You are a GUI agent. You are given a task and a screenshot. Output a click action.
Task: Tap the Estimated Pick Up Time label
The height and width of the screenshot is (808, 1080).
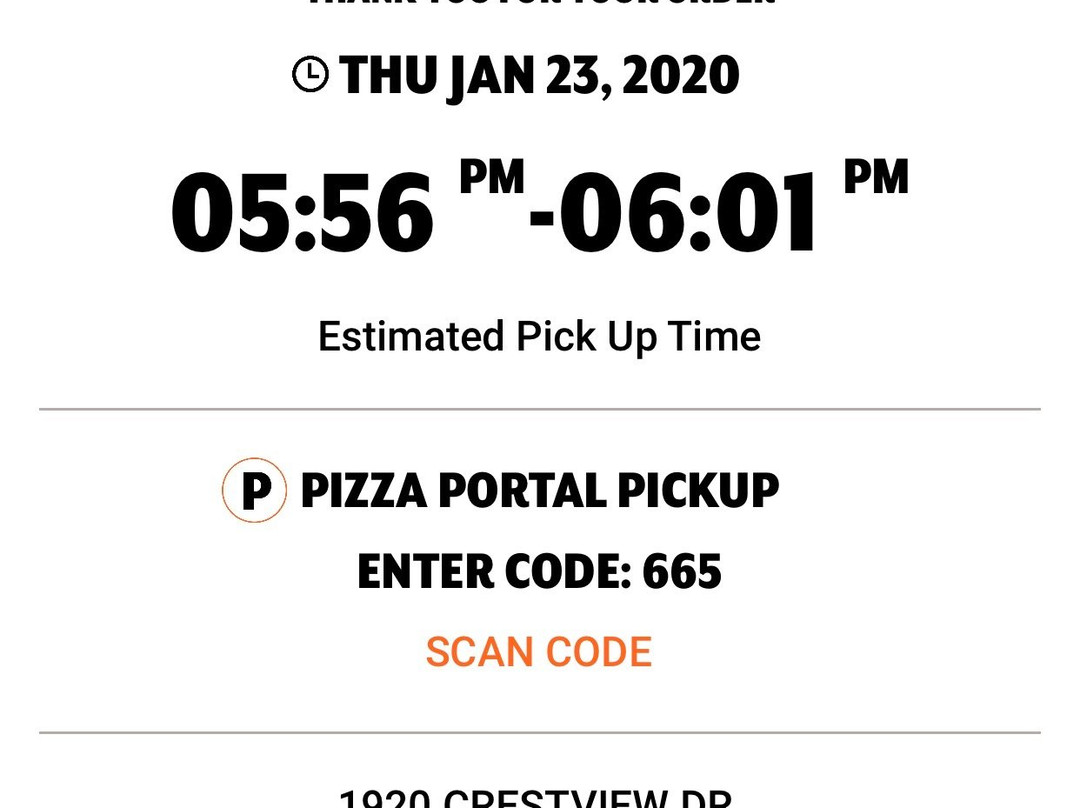[539, 337]
